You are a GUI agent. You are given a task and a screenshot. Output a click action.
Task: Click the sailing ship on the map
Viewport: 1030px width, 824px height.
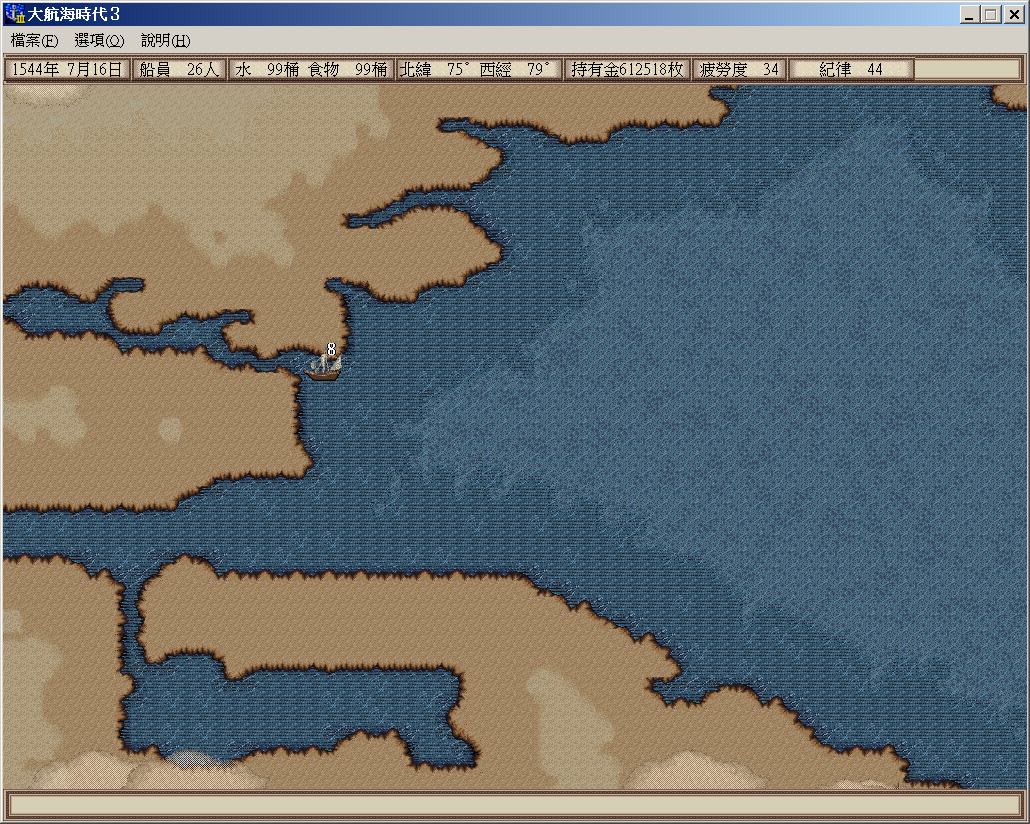(x=323, y=368)
